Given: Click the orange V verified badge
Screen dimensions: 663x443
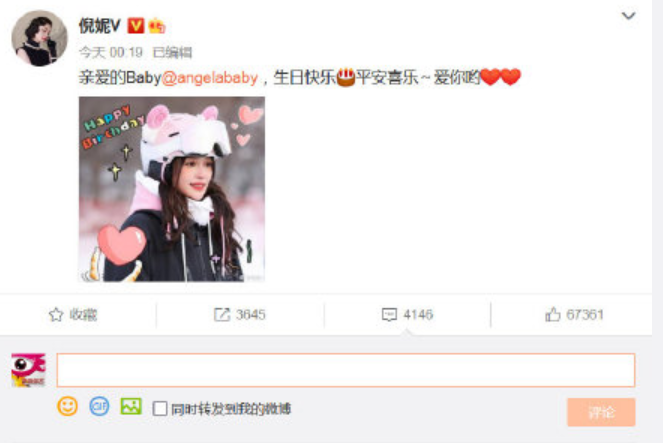Looking at the screenshot, I should 136,25.
